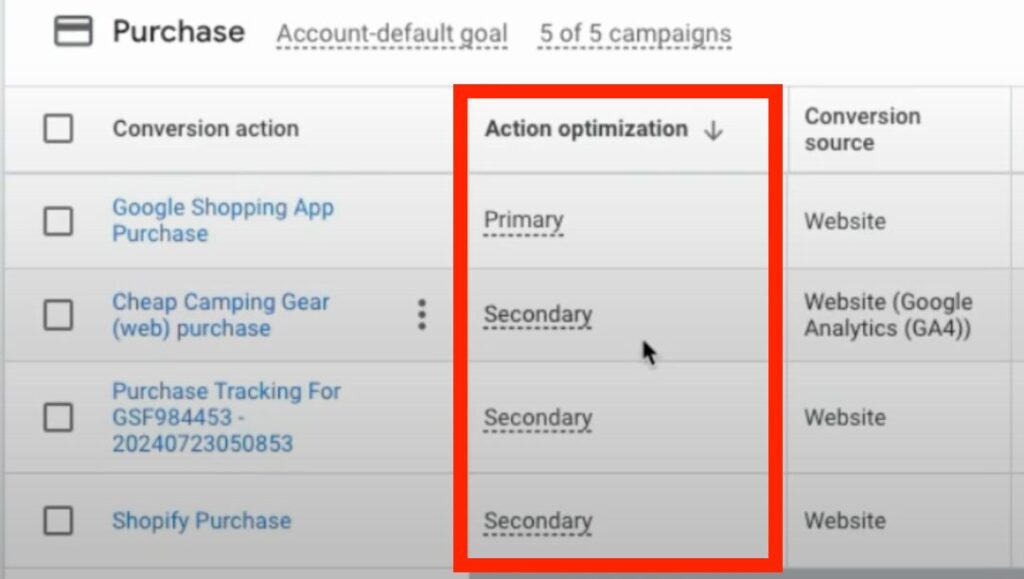Click Account-default goal label

(x=392, y=33)
